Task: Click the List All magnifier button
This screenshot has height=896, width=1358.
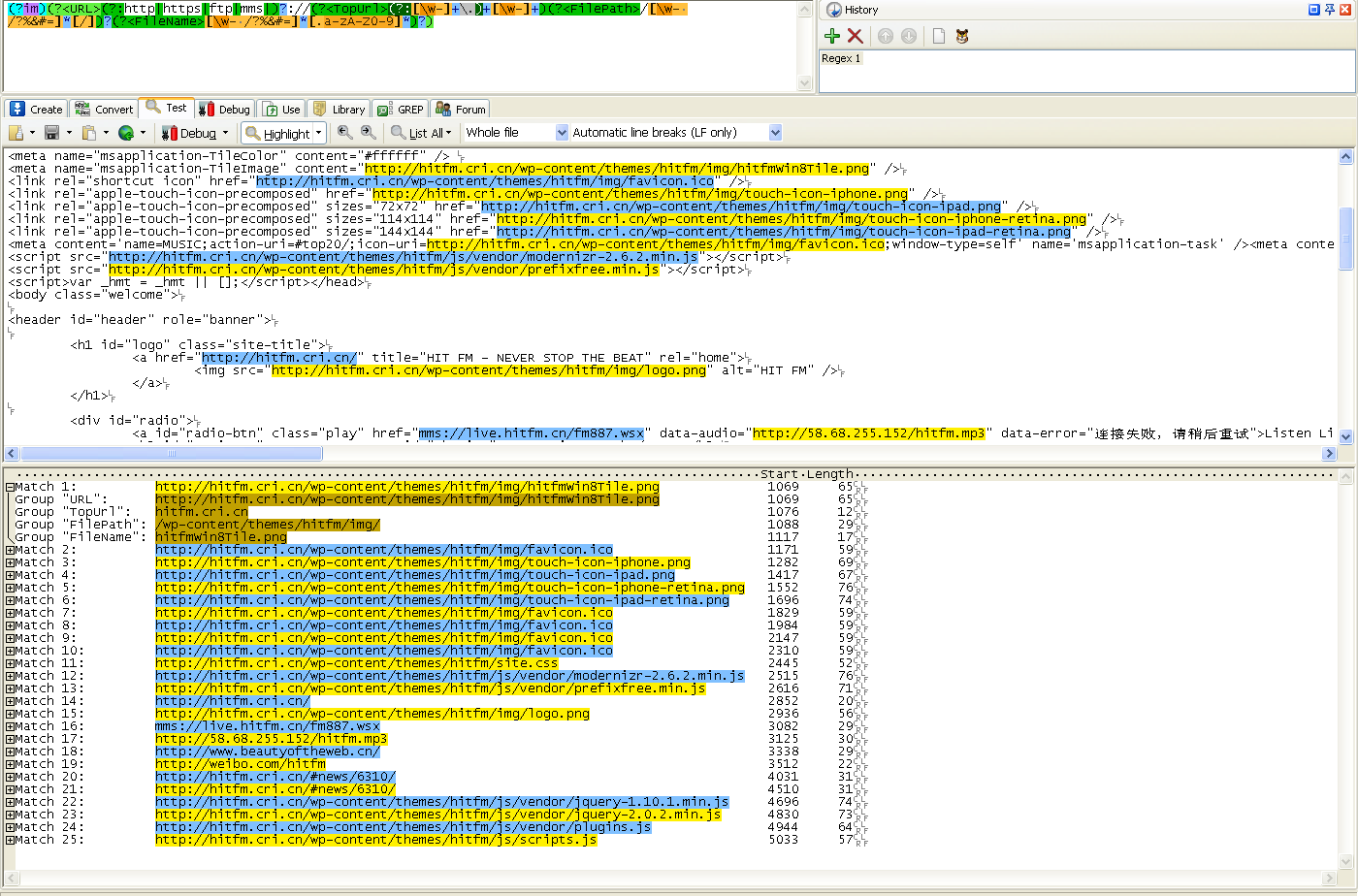Action: tap(417, 133)
